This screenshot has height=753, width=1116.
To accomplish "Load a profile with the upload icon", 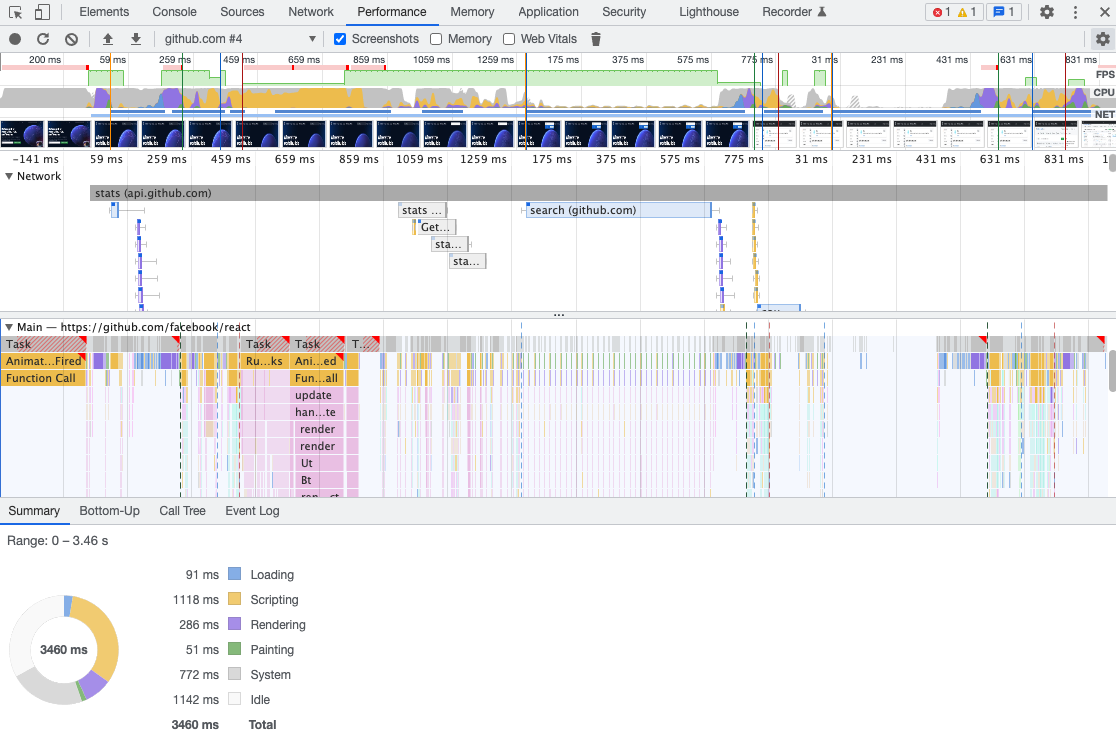I will click(108, 39).
